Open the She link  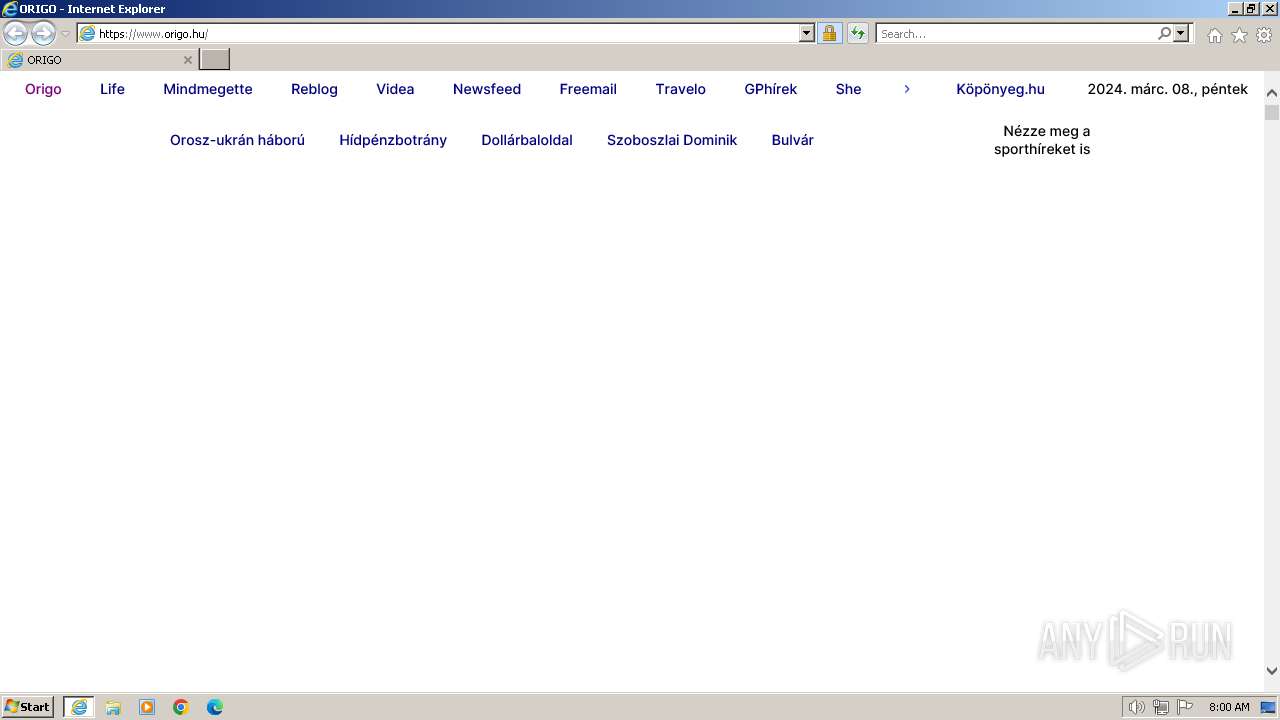(x=848, y=89)
